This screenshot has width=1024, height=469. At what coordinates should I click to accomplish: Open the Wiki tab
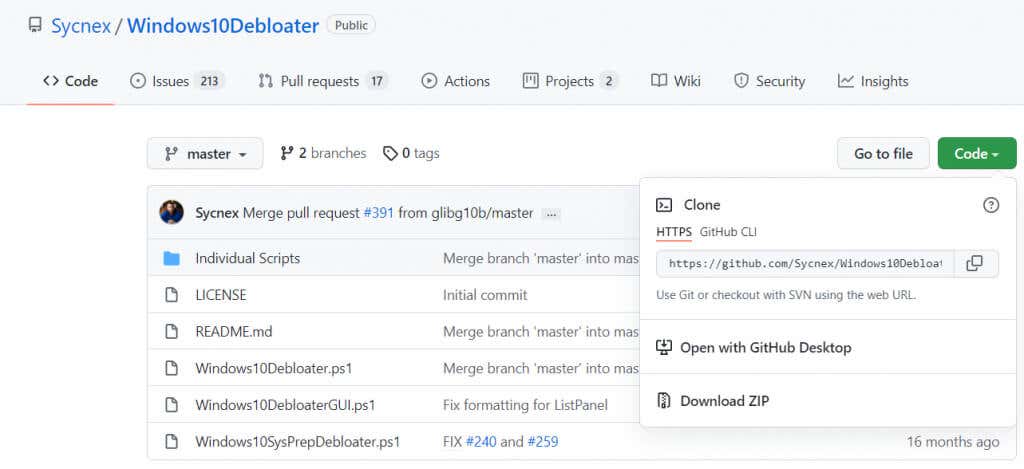tap(676, 81)
